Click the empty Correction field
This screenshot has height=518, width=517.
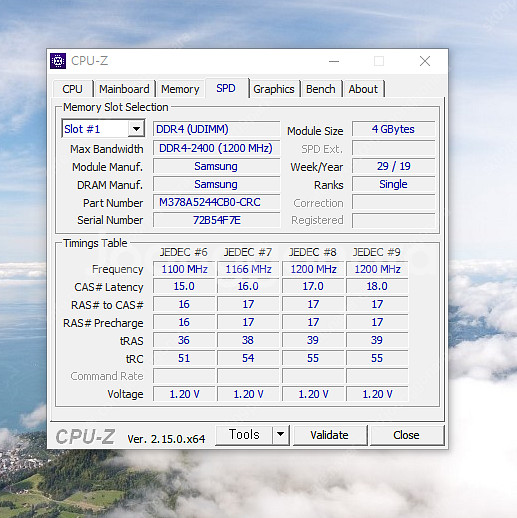tap(393, 202)
